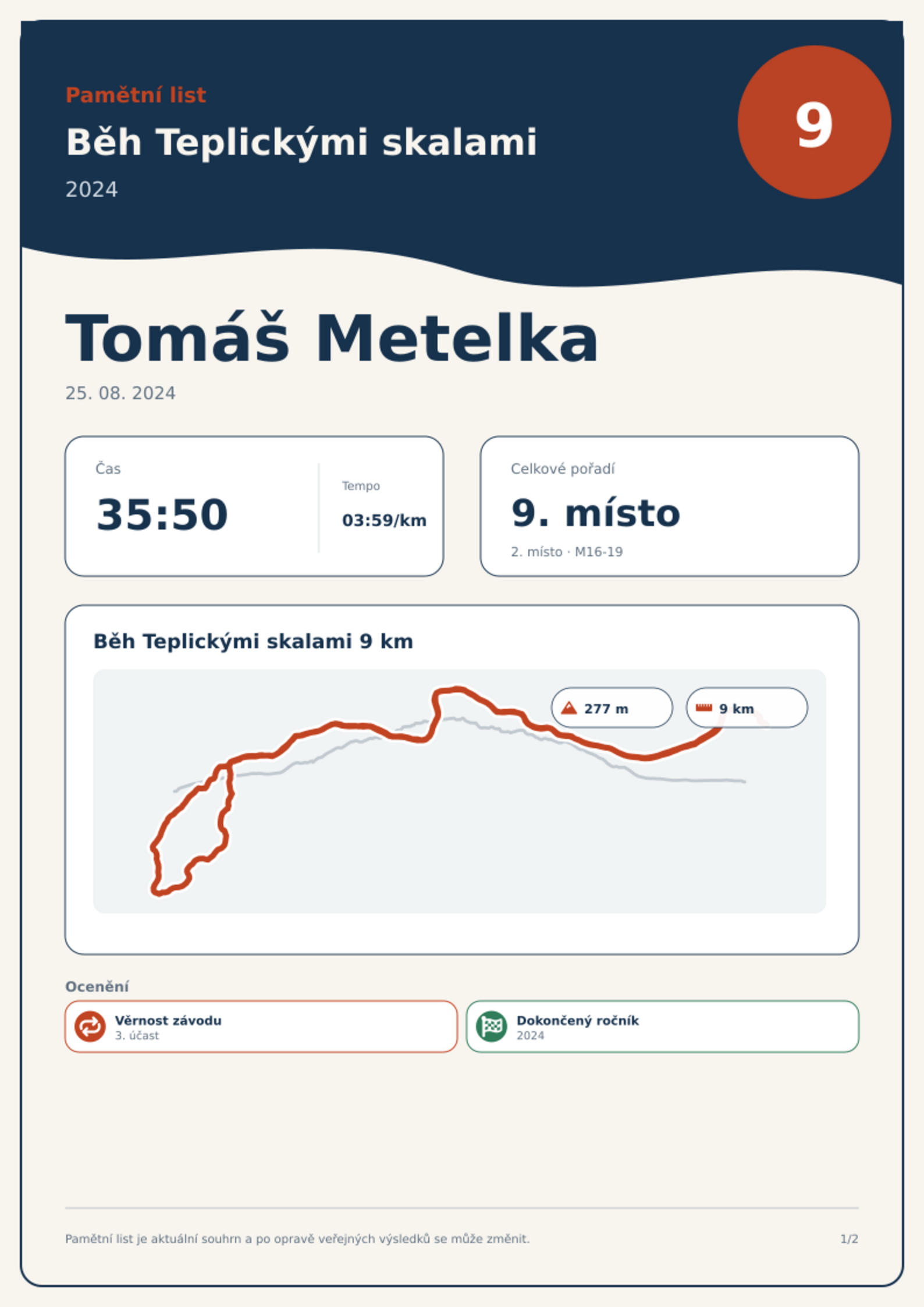Click the tempo value 03:59/km
The height and width of the screenshot is (1307, 924).
coord(384,520)
